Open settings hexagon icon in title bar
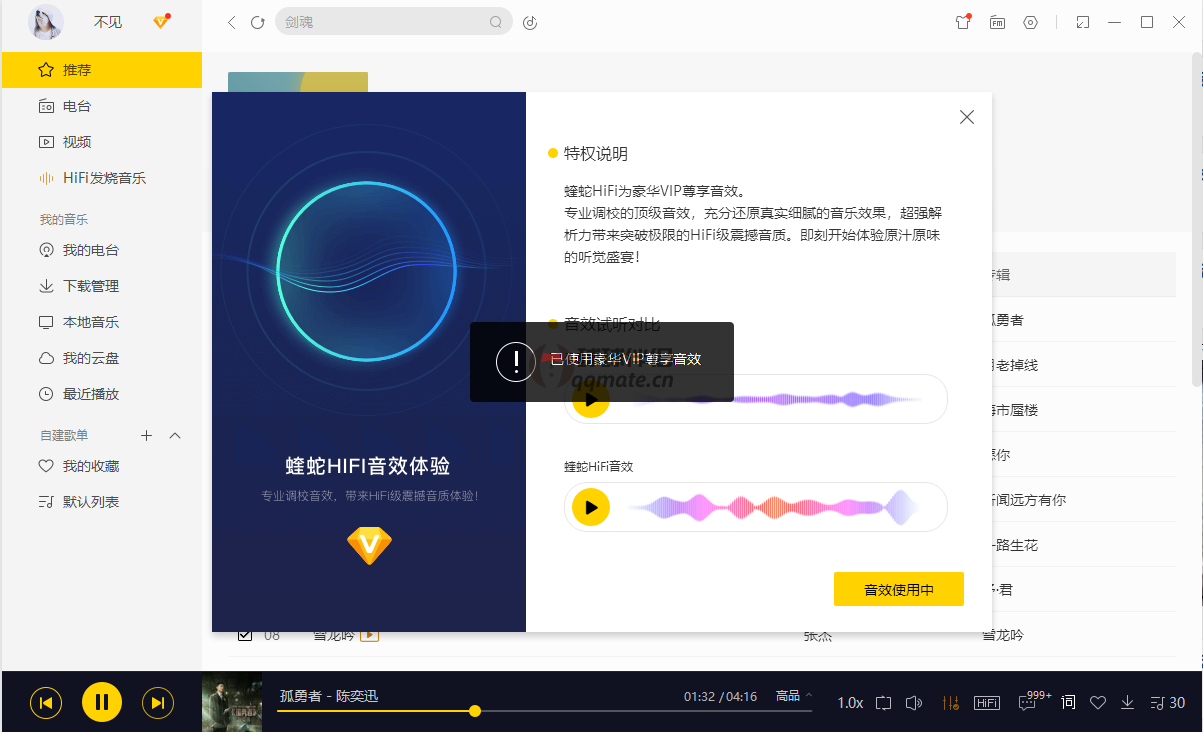This screenshot has height=732, width=1203. click(x=1030, y=22)
